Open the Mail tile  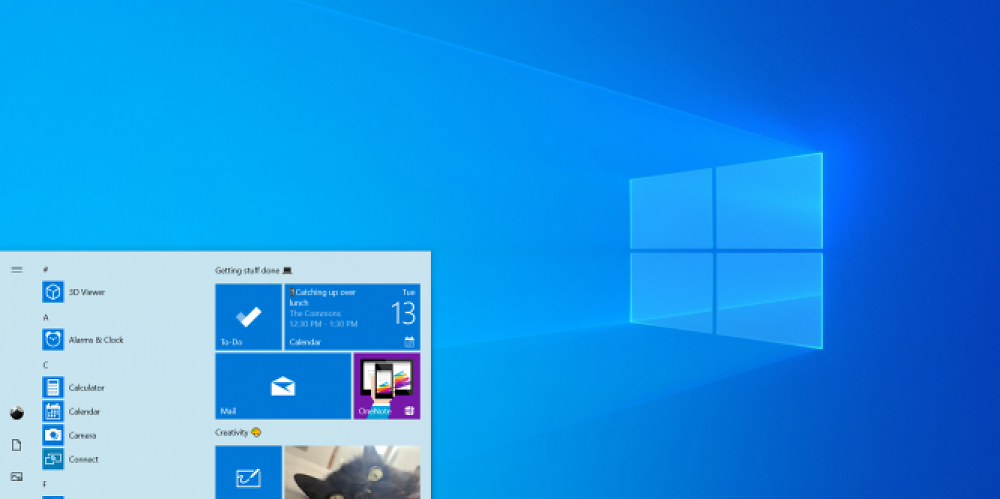[x=283, y=386]
